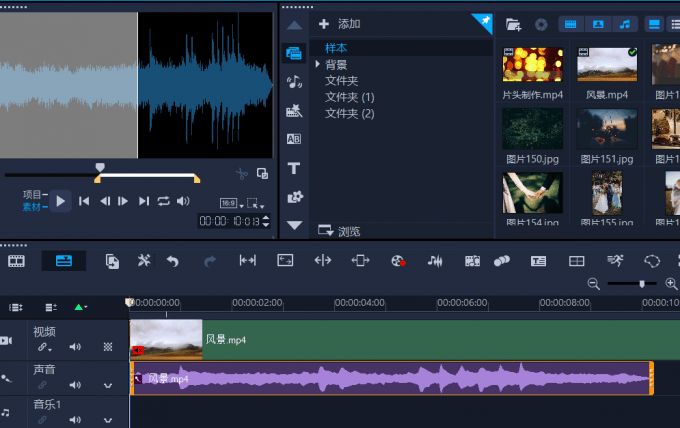Switch library to thumbnail view
The width and height of the screenshot is (680, 428).
654,24
